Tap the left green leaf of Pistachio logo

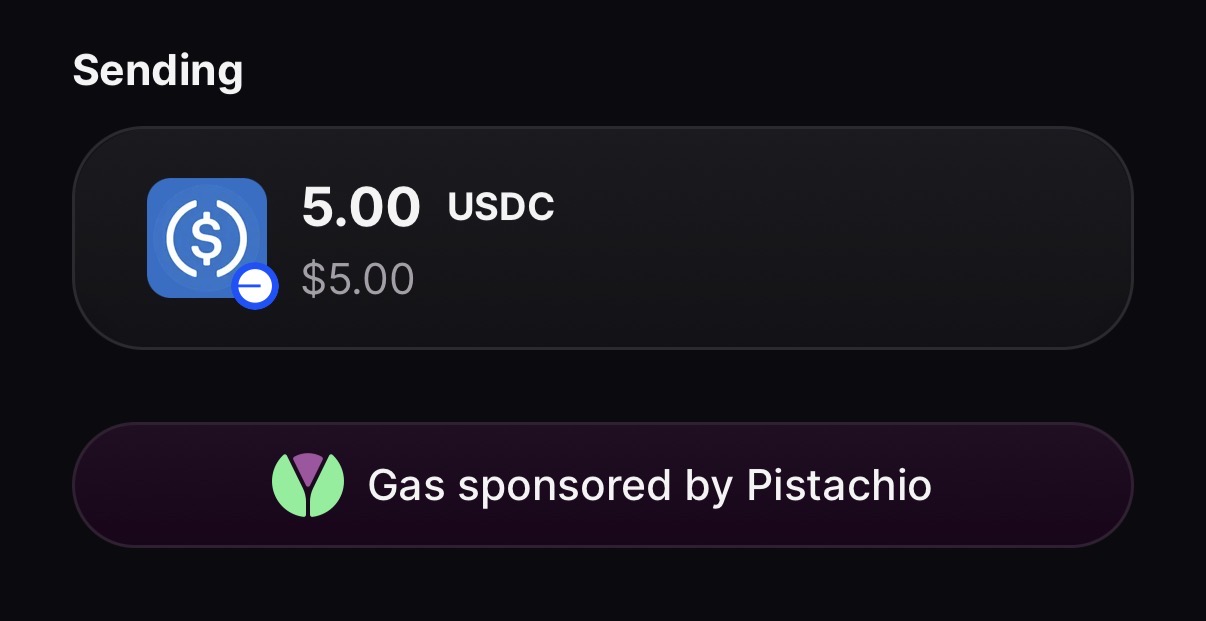tap(289, 488)
